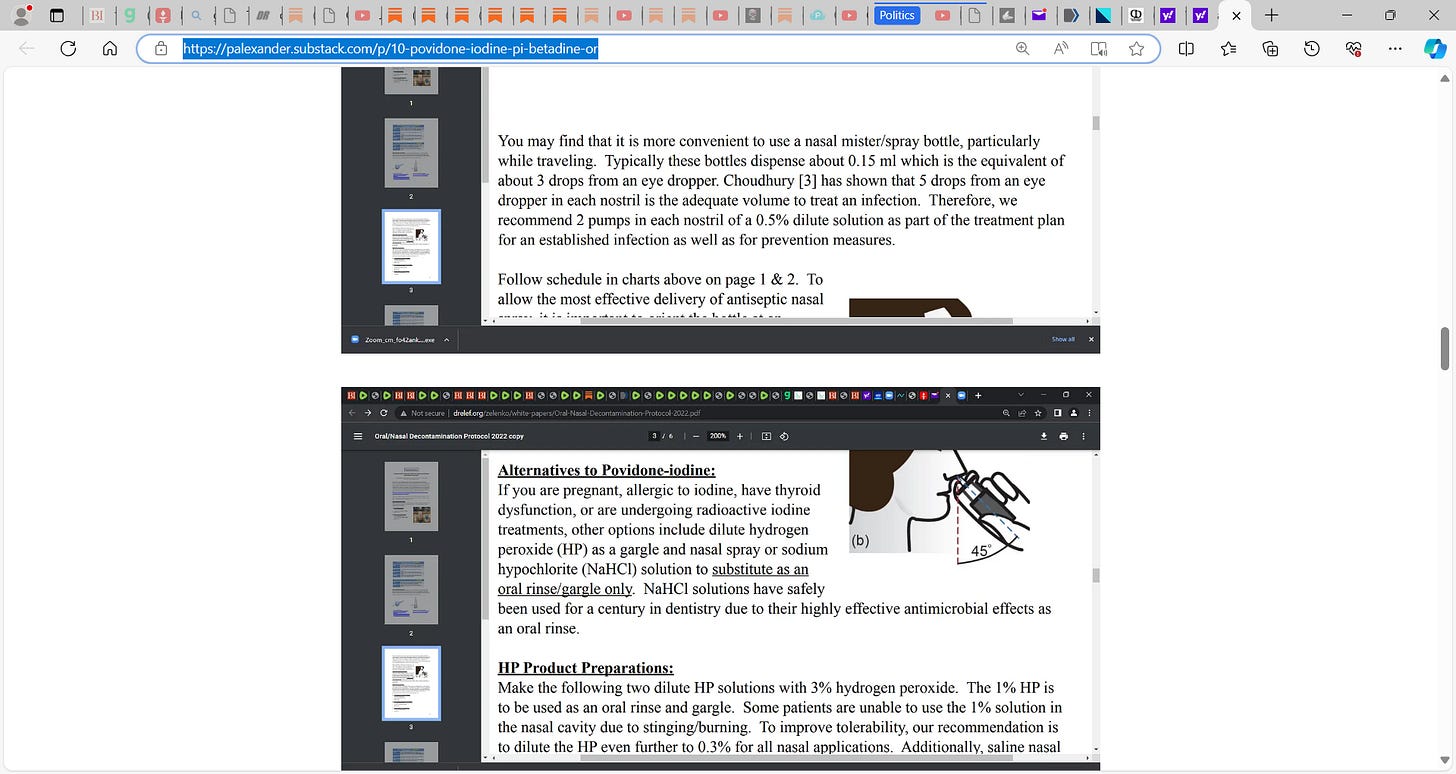The width and height of the screenshot is (1456, 774).
Task: Click the PDF print icon
Action: coord(1063,436)
